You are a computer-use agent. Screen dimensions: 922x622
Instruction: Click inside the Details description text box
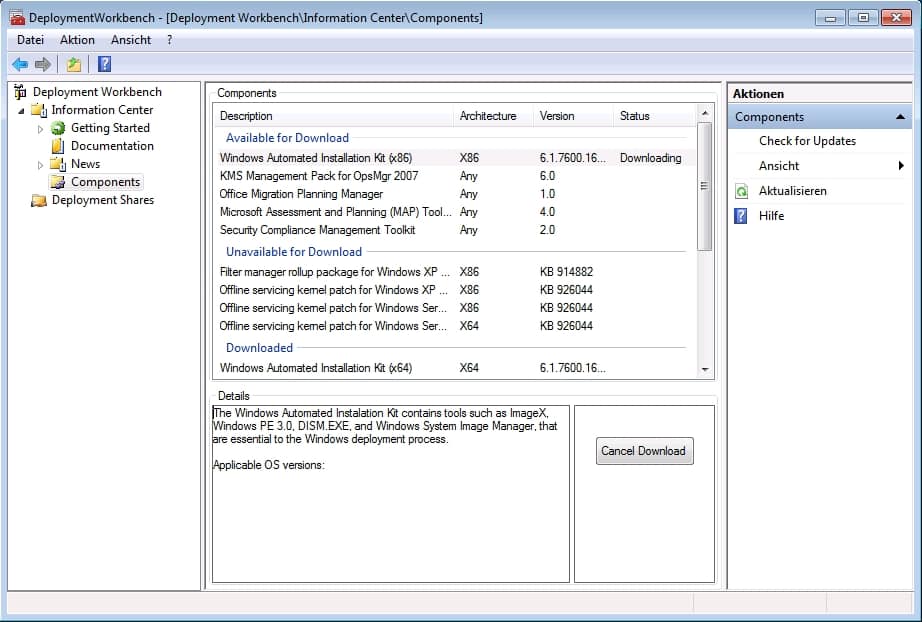(390, 494)
